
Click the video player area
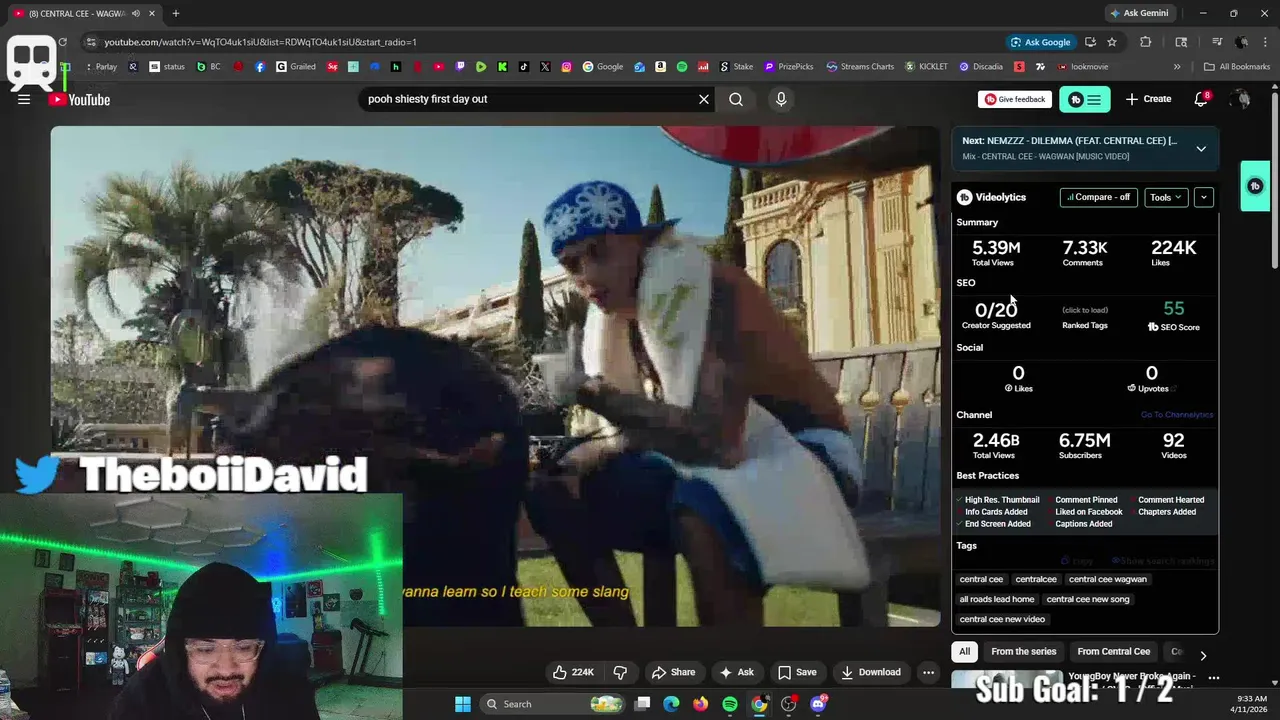495,376
